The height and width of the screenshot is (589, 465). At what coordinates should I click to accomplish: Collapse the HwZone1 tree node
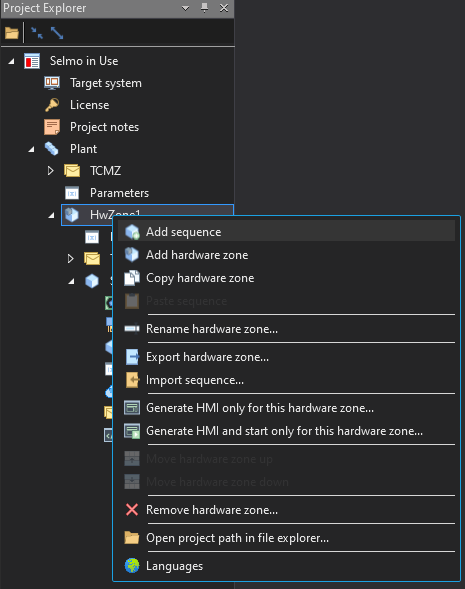[x=51, y=215]
